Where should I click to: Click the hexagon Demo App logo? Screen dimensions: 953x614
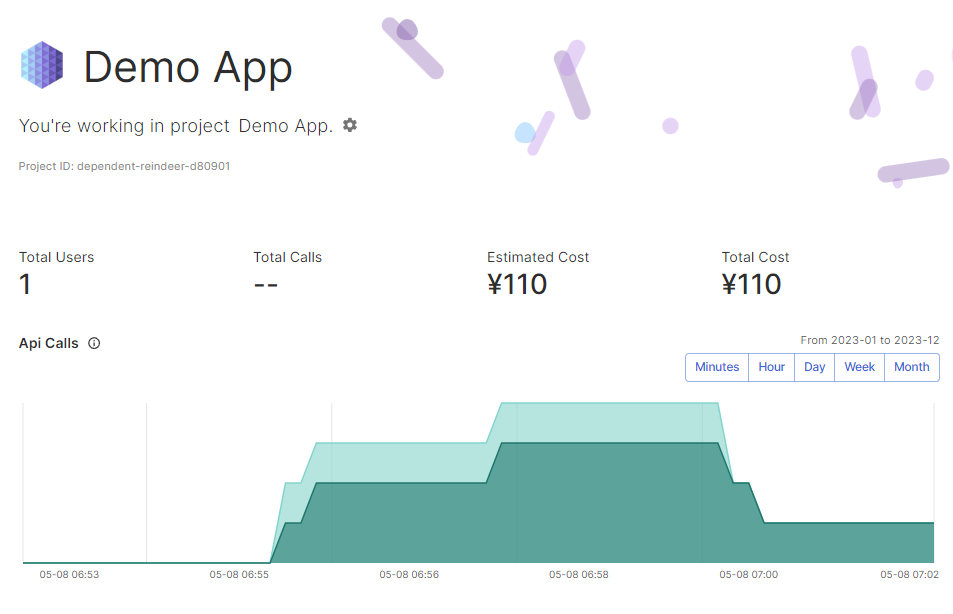tap(42, 67)
